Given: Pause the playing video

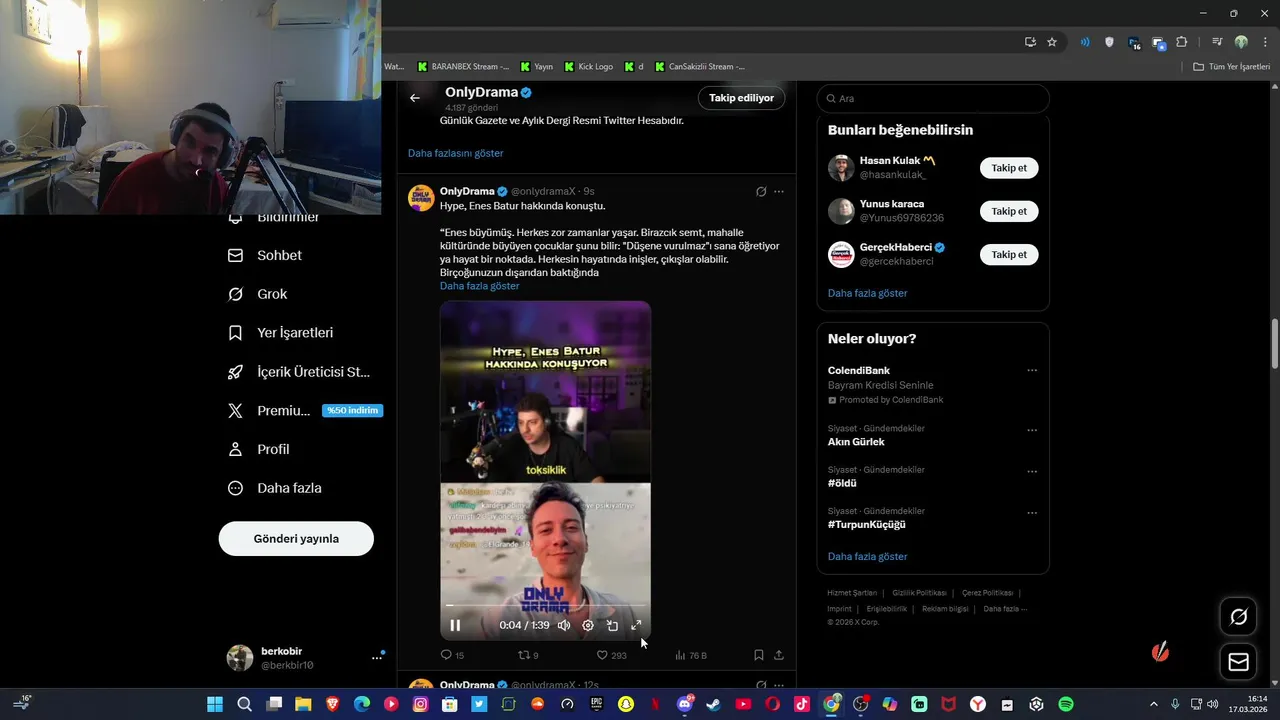Looking at the screenshot, I should pyautogui.click(x=455, y=625).
